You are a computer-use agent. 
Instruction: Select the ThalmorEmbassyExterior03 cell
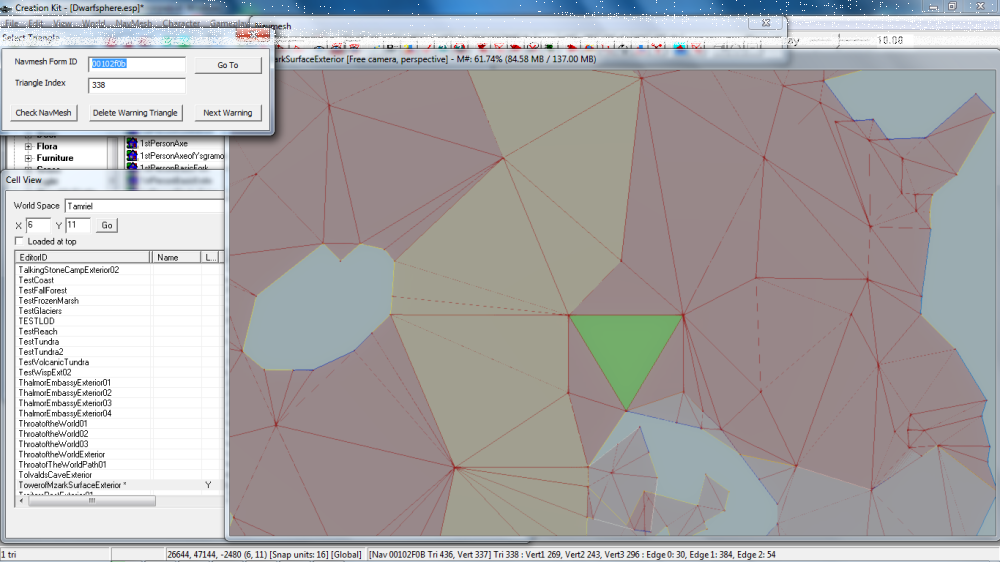(65, 403)
